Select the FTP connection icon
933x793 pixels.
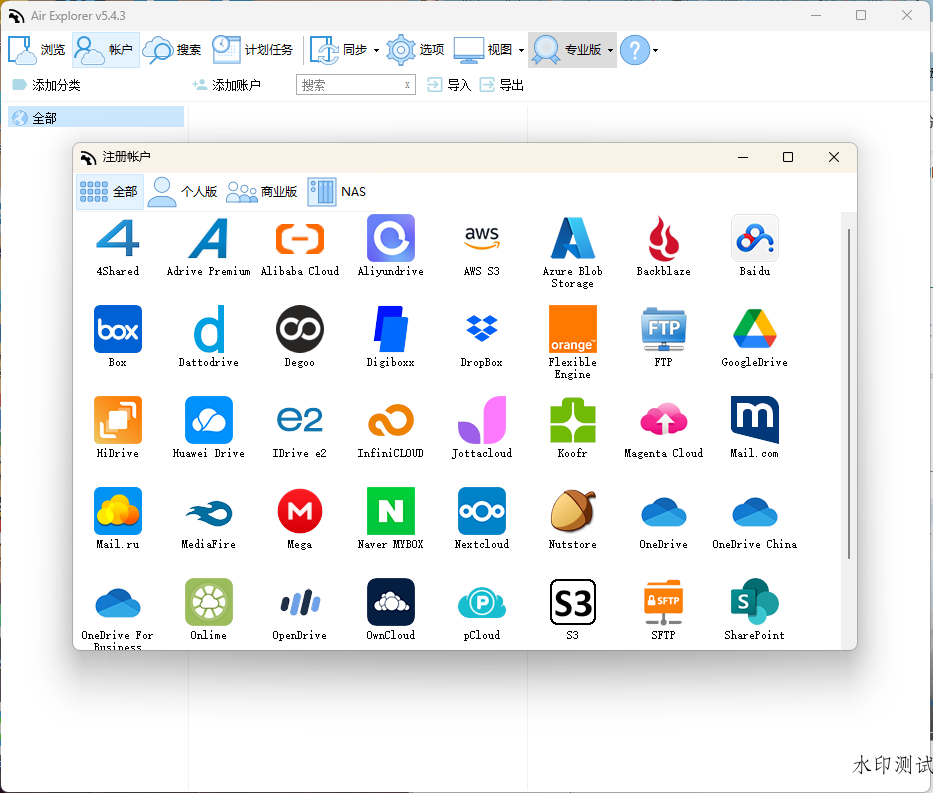click(x=663, y=329)
